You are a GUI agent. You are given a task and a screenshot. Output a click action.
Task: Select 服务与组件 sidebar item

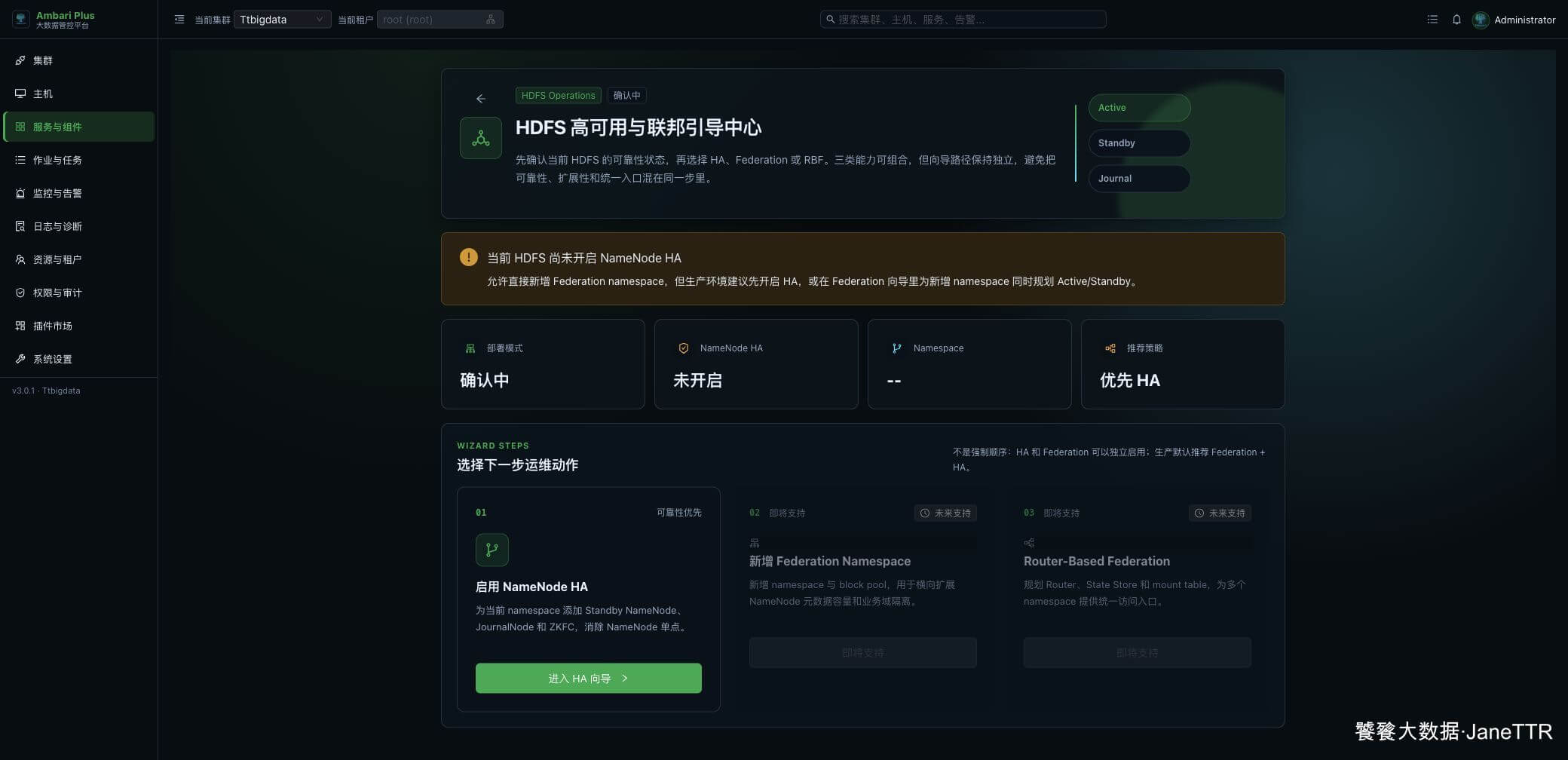(x=79, y=127)
